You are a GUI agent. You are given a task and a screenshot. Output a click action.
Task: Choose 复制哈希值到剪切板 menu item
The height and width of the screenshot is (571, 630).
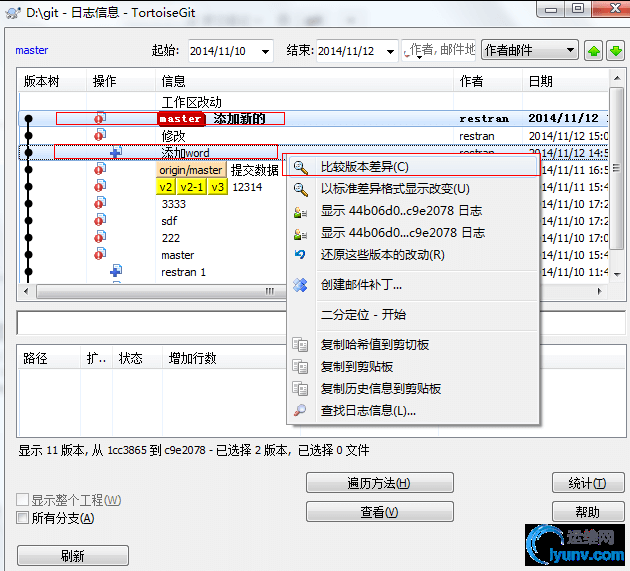coord(412,345)
